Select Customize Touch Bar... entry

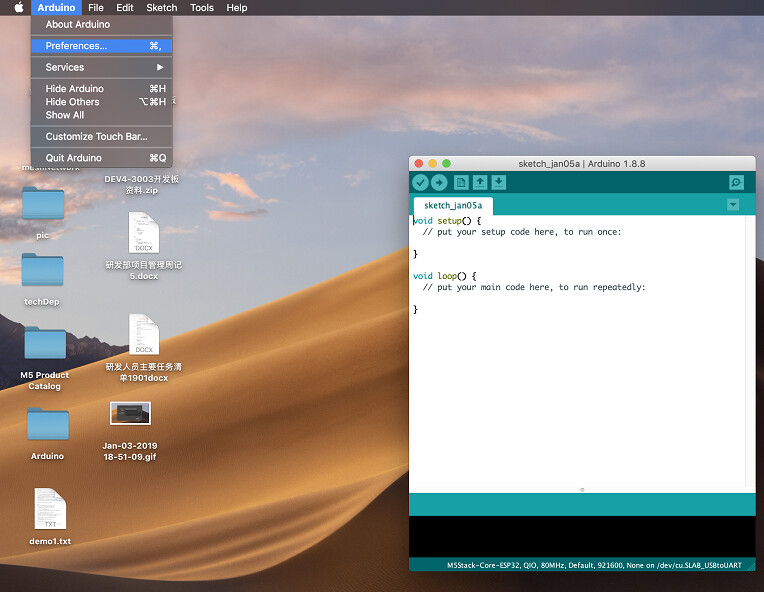(x=101, y=136)
